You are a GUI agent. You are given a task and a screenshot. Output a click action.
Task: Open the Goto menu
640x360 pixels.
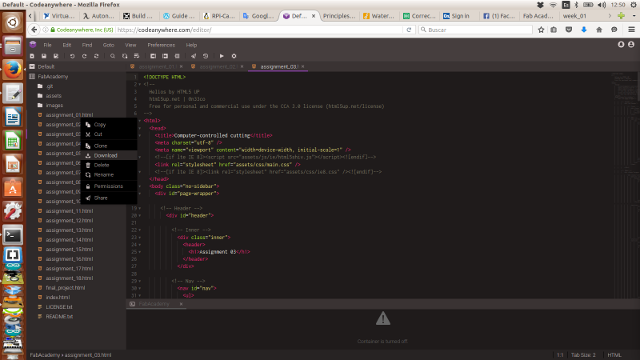(x=109, y=45)
